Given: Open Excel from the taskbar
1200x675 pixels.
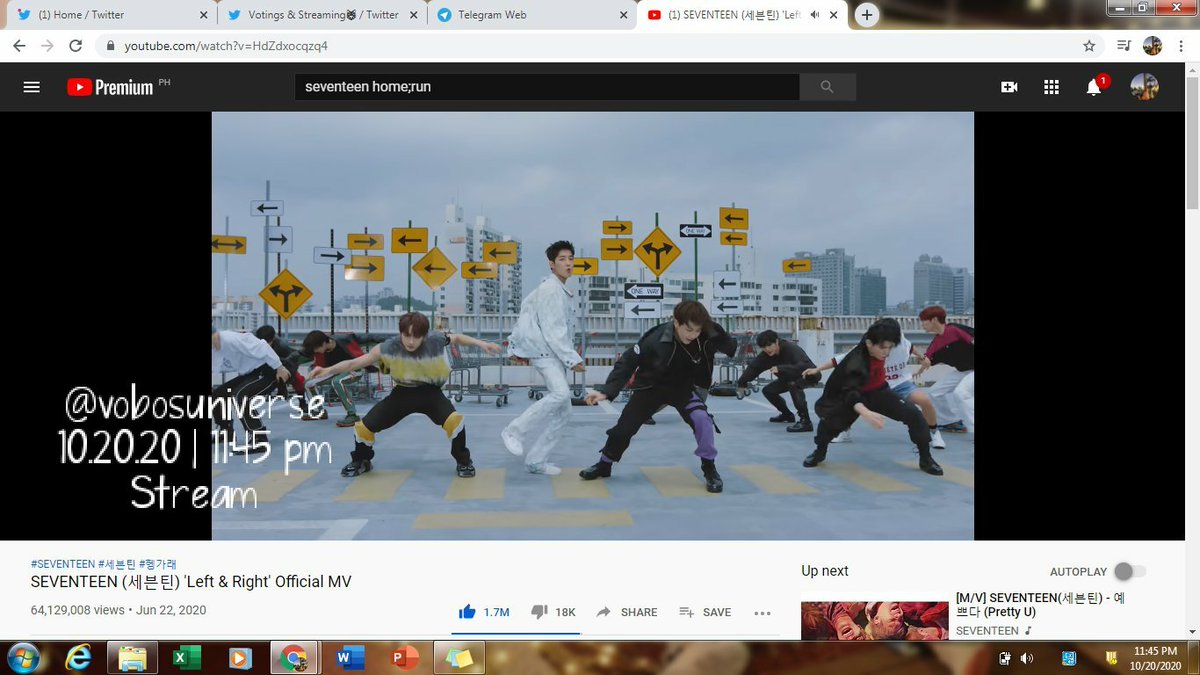Looking at the screenshot, I should click(185, 658).
